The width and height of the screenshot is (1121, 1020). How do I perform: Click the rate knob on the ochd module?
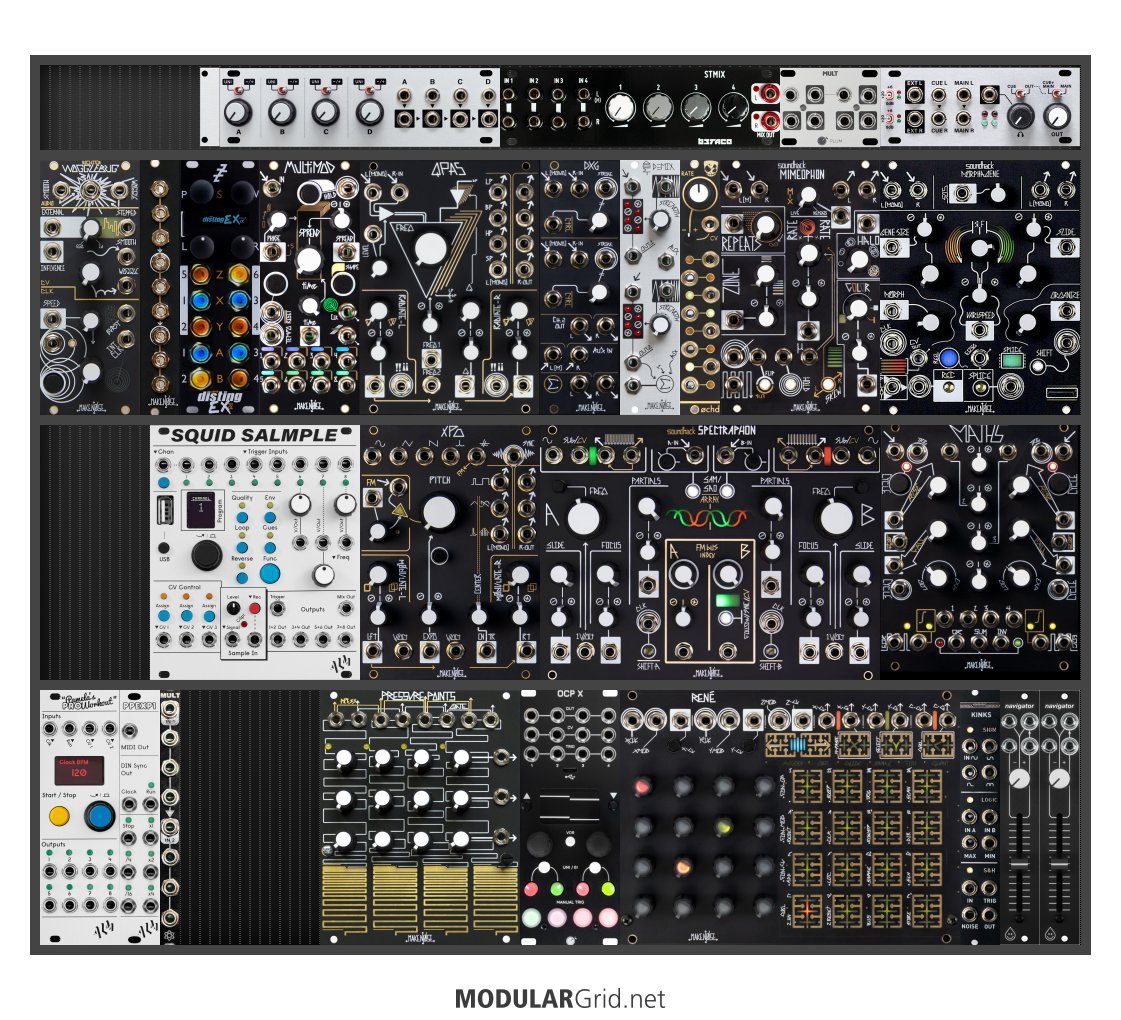pos(698,192)
